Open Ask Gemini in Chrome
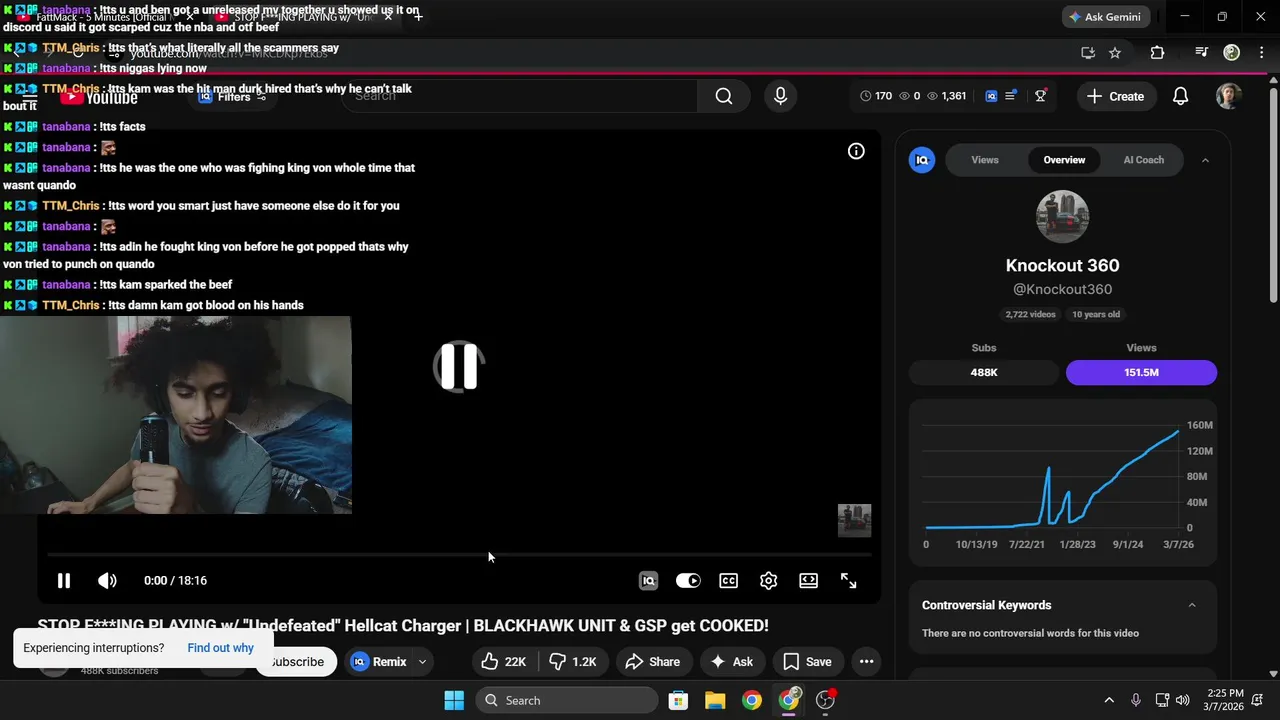 (1105, 16)
